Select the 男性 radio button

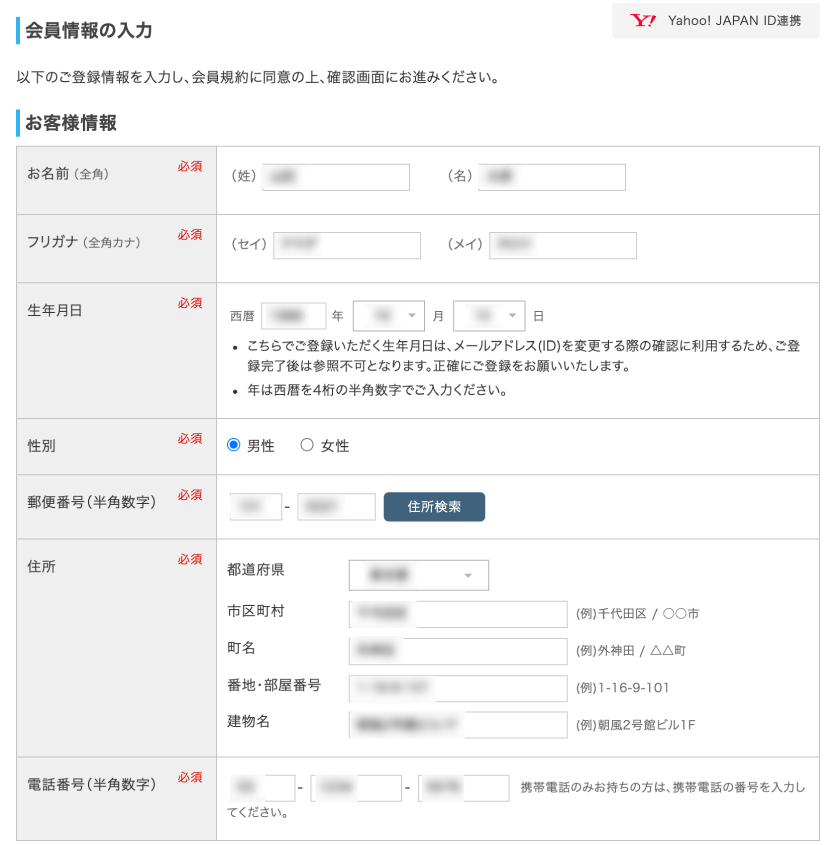[x=233, y=445]
